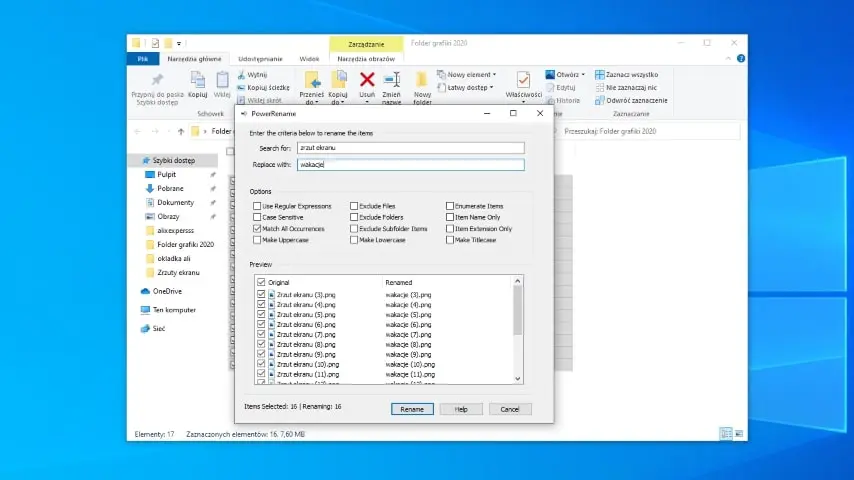
Task: Click the Kopiuj icon in Schowek group
Action: click(x=198, y=80)
